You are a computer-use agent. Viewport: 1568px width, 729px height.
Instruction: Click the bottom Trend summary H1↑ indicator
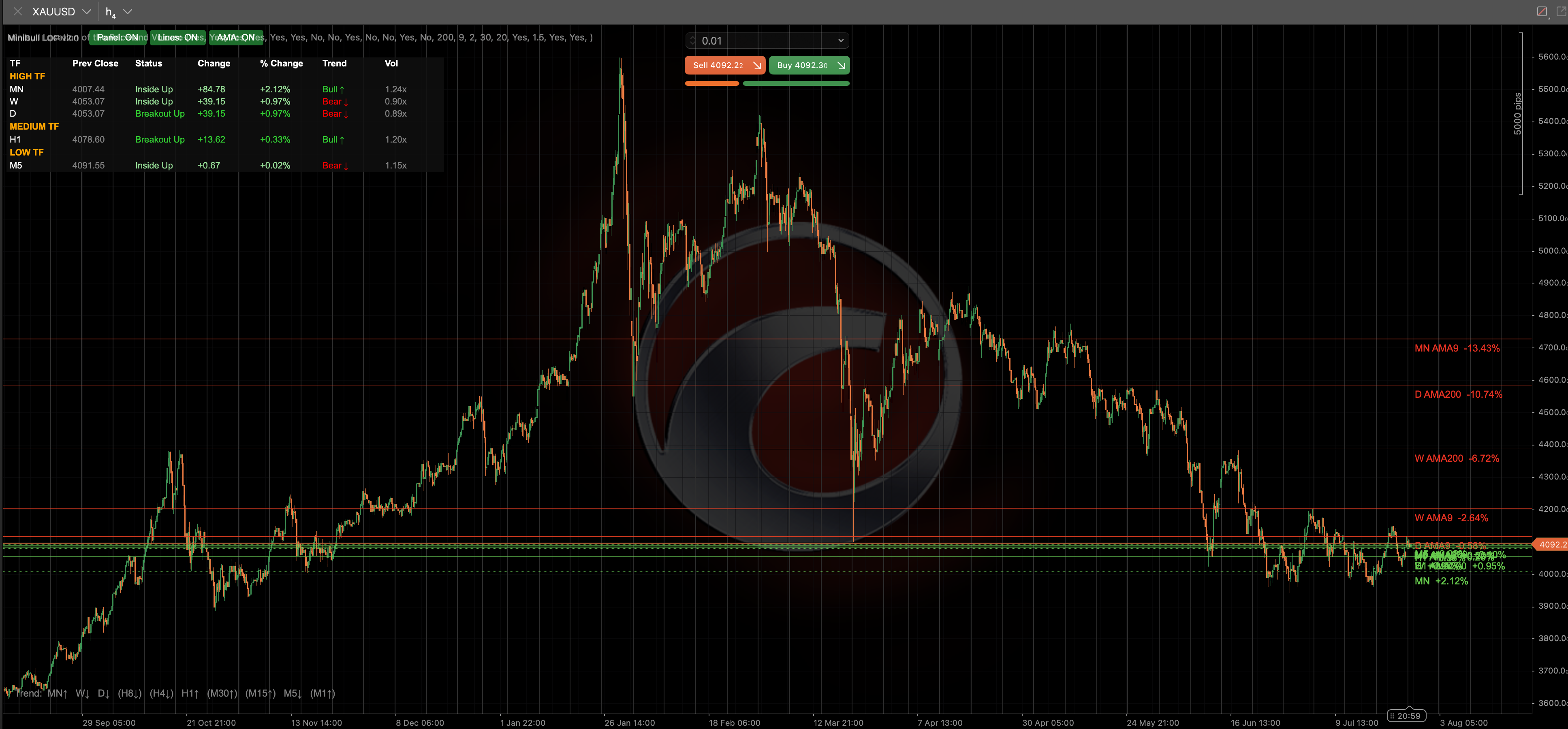click(x=190, y=693)
